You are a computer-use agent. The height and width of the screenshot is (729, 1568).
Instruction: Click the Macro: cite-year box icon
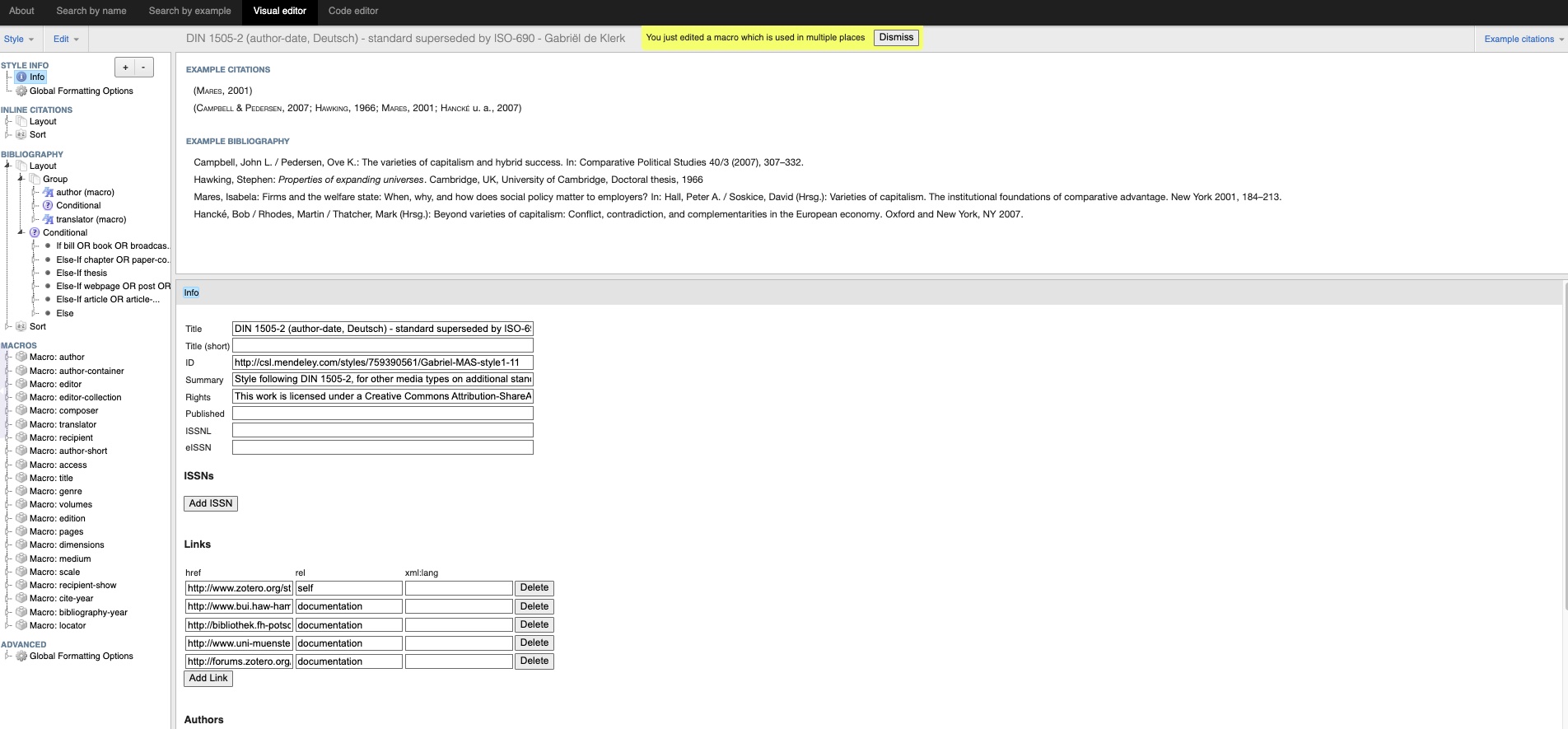21,599
